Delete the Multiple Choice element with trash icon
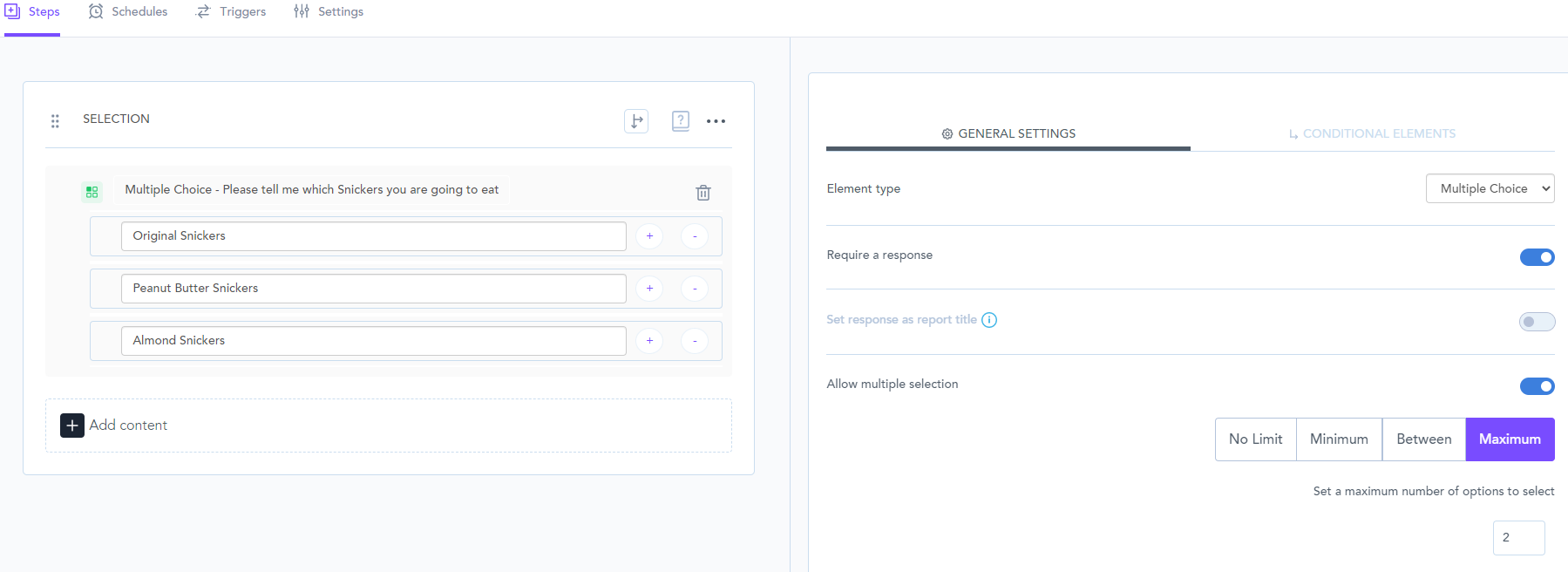This screenshot has width=1568, height=572. pyautogui.click(x=703, y=193)
